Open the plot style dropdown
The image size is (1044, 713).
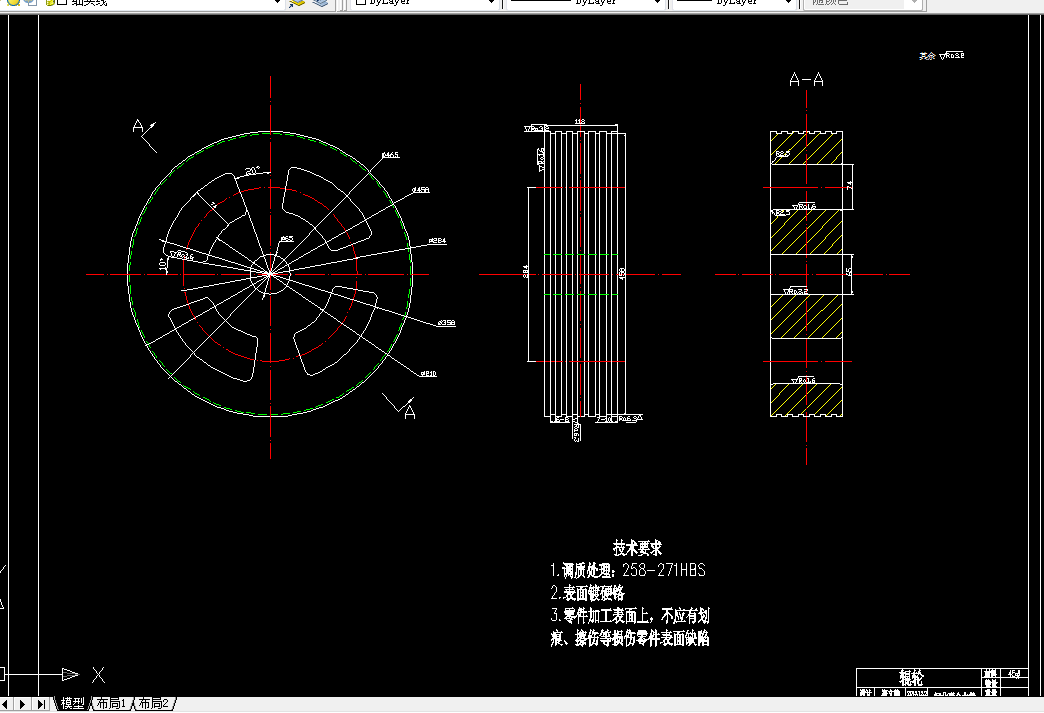(x=862, y=2)
